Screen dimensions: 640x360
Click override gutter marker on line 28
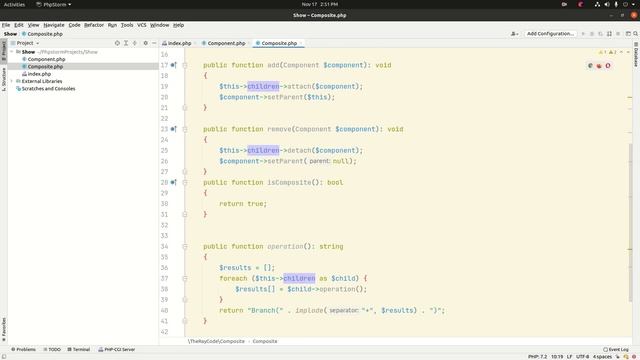[173, 182]
